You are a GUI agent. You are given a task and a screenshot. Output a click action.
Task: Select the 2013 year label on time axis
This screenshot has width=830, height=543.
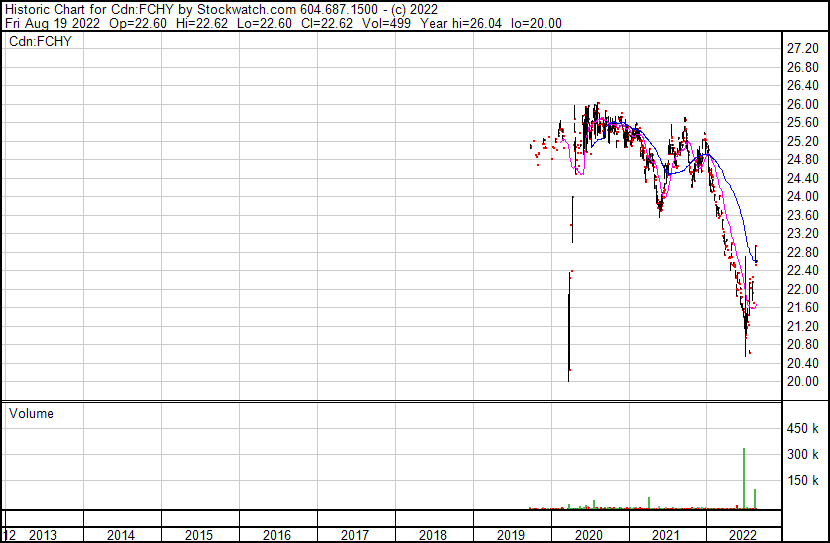(x=43, y=535)
